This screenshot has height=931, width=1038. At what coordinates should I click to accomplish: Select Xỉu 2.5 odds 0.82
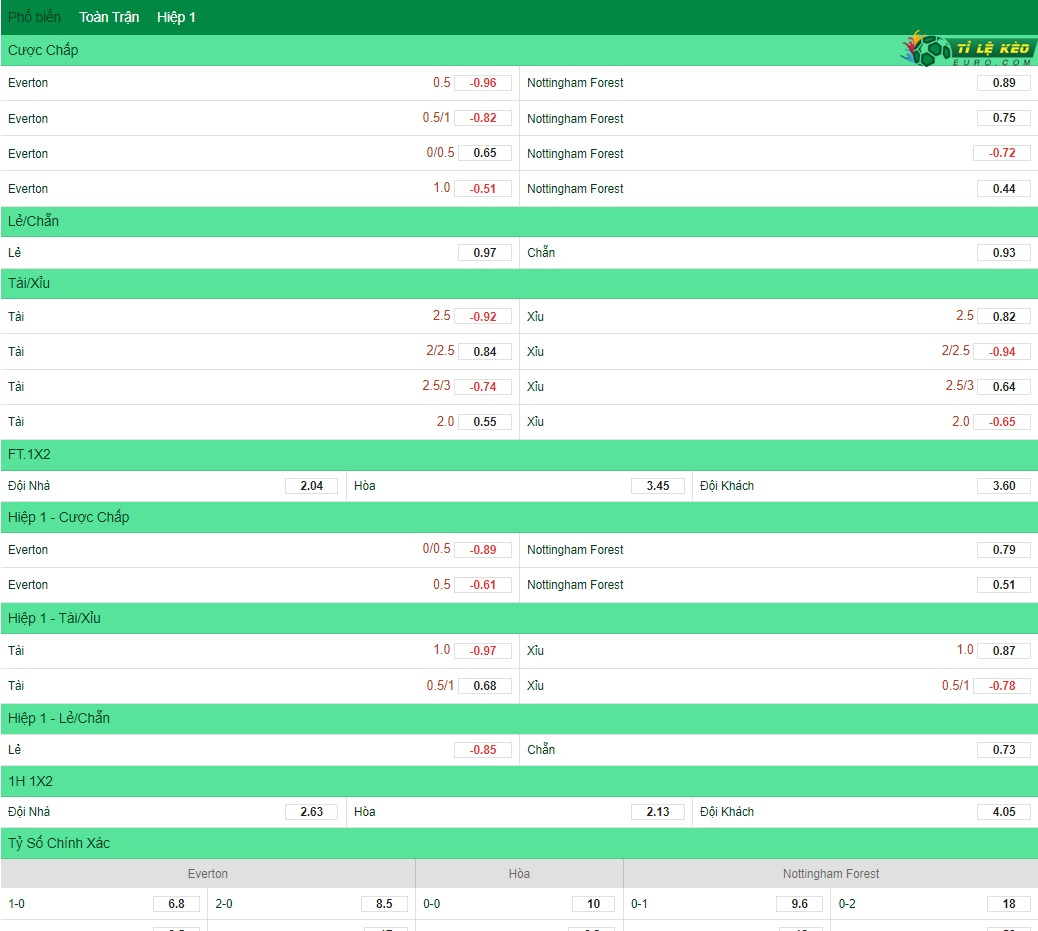1004,317
